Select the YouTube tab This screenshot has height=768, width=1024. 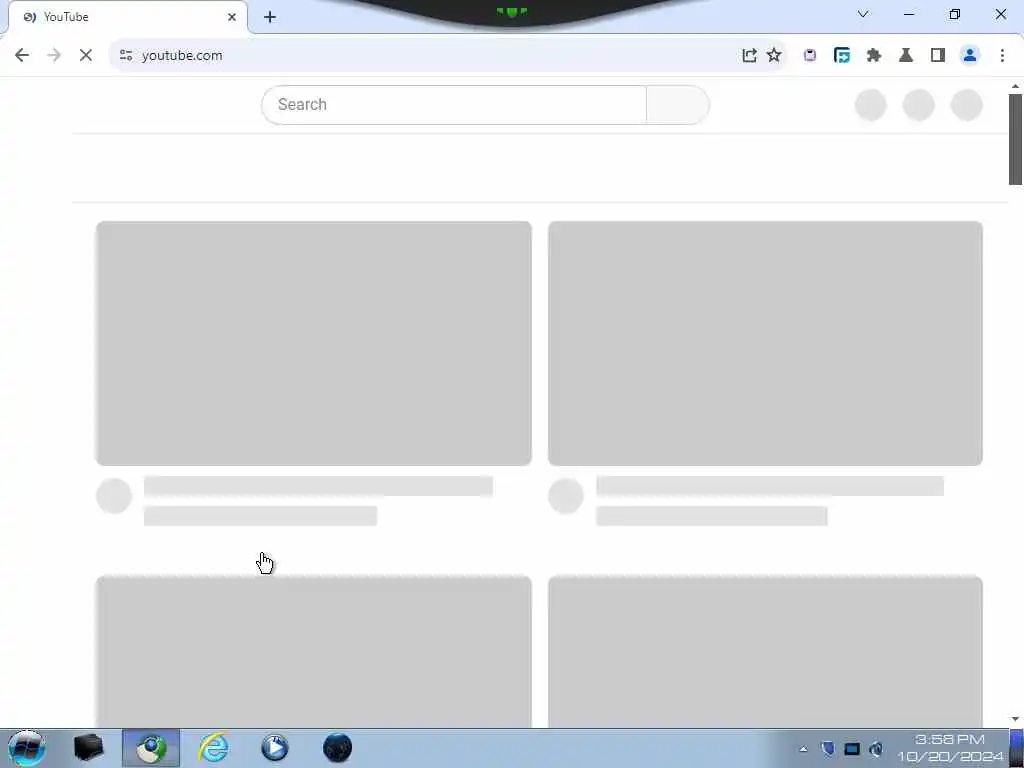coord(127,17)
